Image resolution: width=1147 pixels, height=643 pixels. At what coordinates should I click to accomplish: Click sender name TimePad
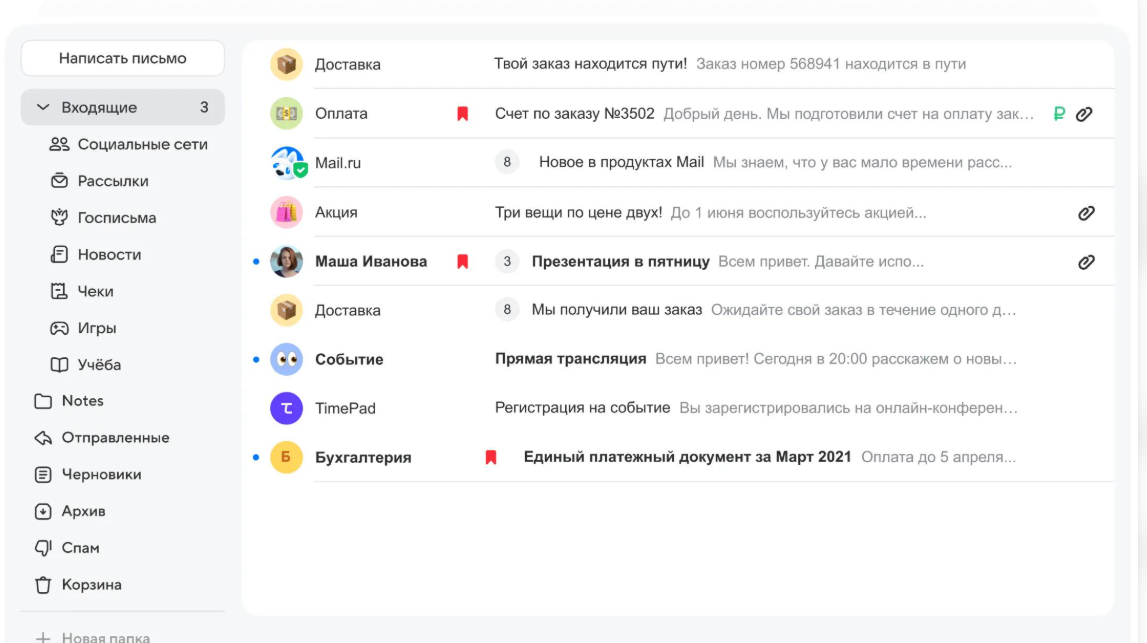click(345, 408)
